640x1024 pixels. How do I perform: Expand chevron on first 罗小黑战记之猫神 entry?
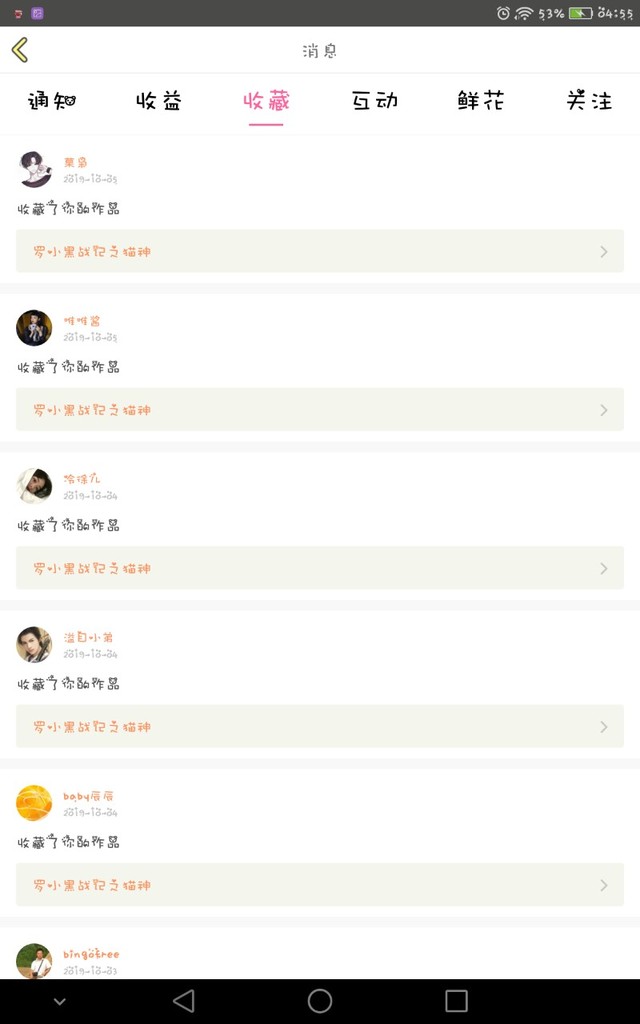[603, 251]
